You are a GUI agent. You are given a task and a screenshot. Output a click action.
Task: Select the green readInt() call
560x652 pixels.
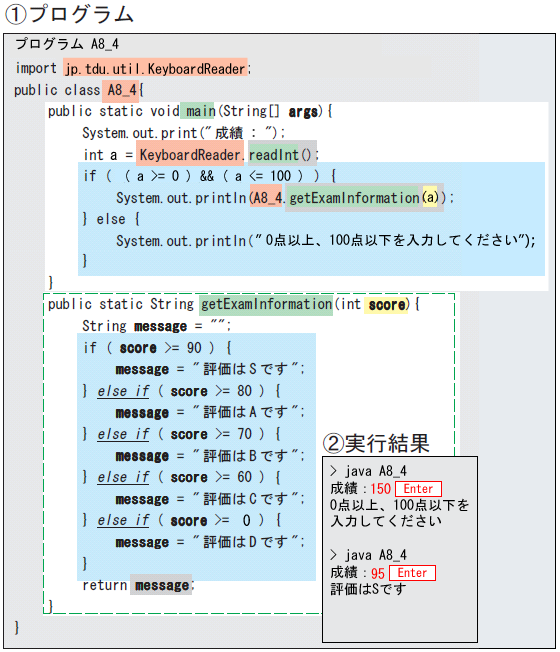[279, 155]
